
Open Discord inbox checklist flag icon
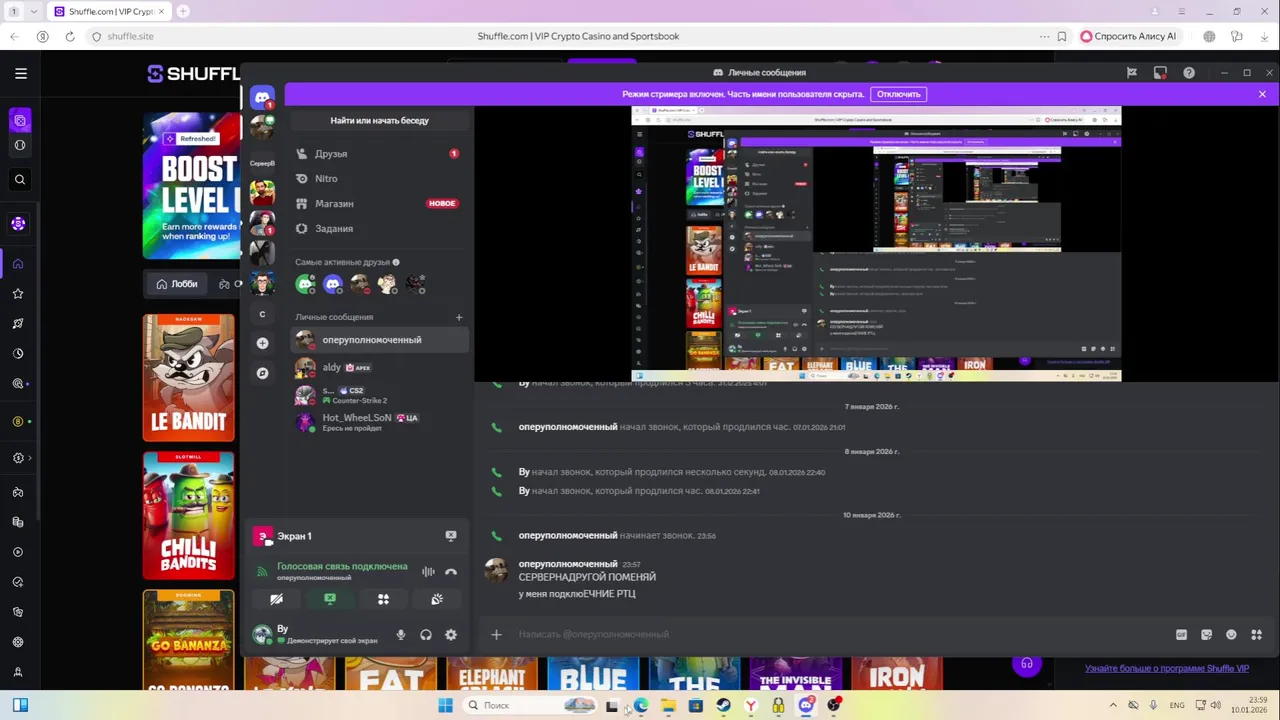[1132, 72]
